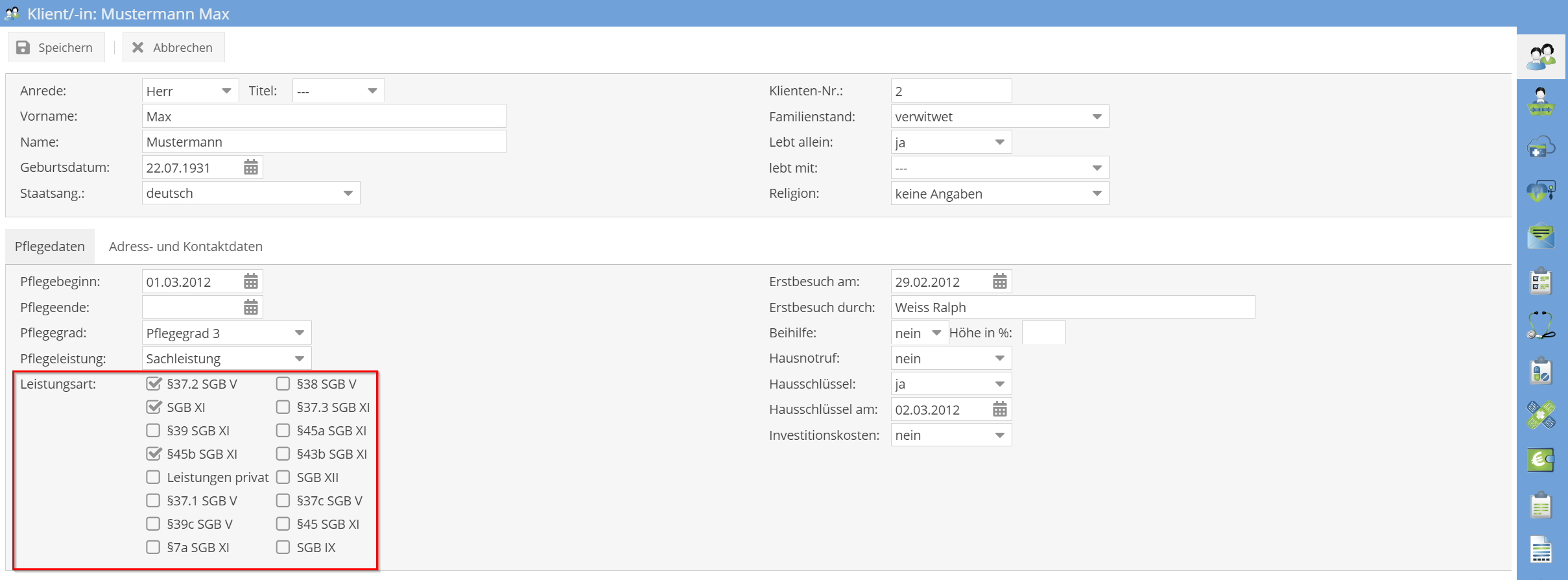Tick the §37.1 SGB V checkbox

pos(153,501)
